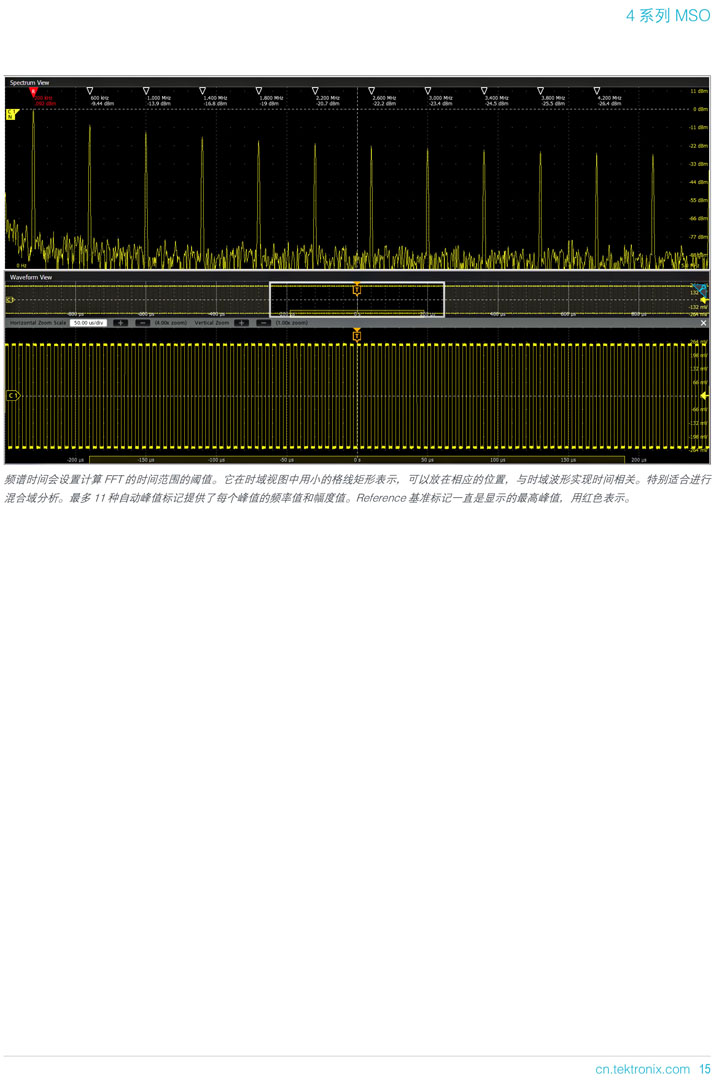The height and width of the screenshot is (1080, 720).
Task: Click the trigger level arrow in overview
Action: tap(703, 300)
